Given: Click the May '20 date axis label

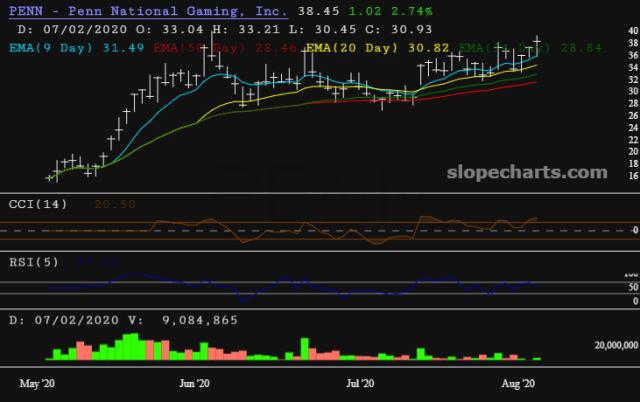Looking at the screenshot, I should [x=38, y=383].
